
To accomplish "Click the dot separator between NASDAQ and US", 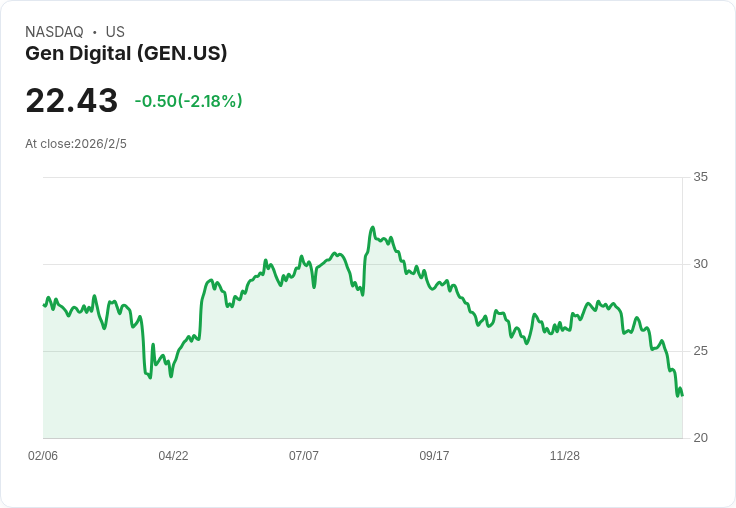I will pos(94,32).
